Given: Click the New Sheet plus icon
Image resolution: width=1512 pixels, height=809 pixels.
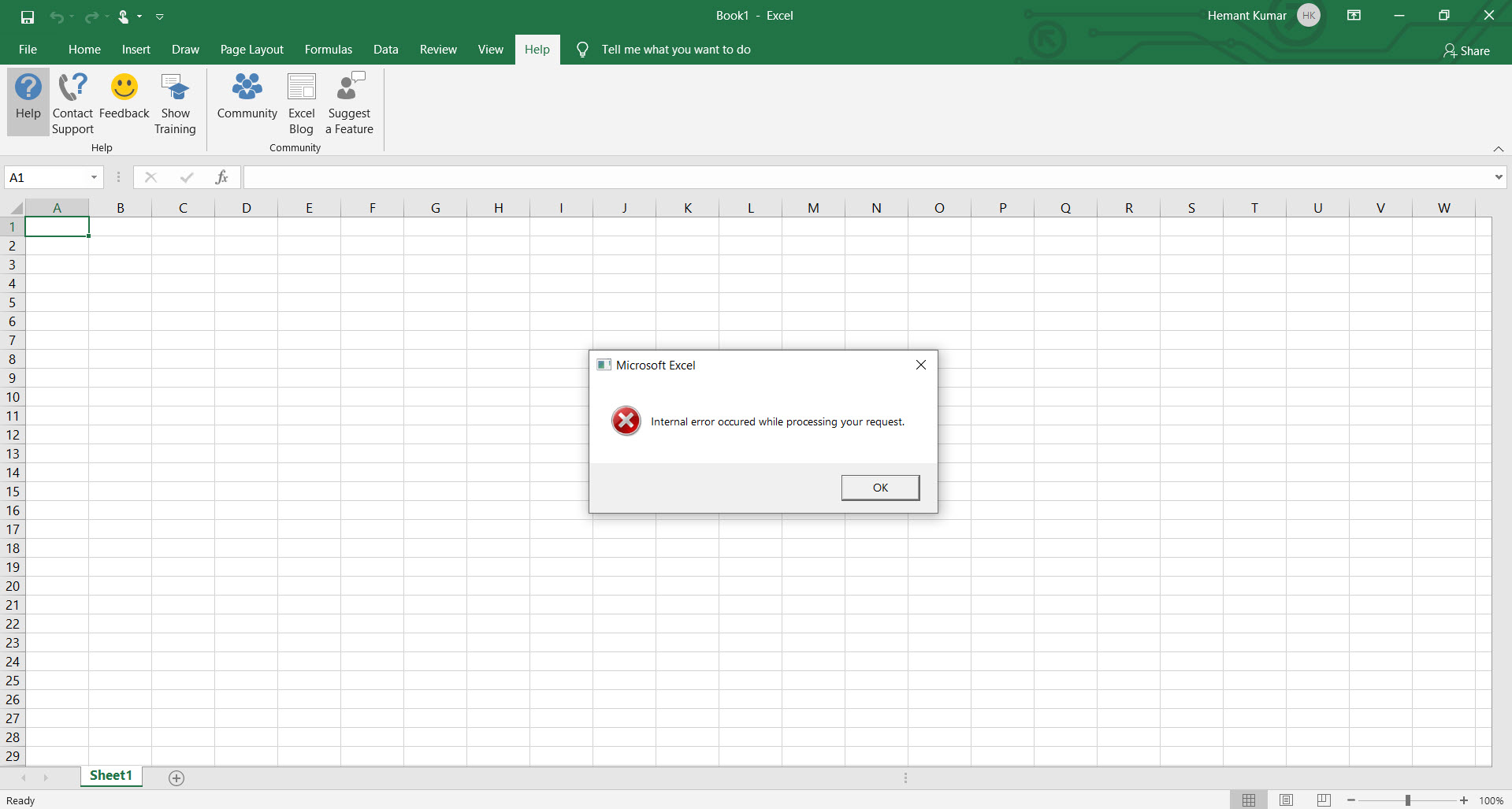Looking at the screenshot, I should (x=176, y=778).
